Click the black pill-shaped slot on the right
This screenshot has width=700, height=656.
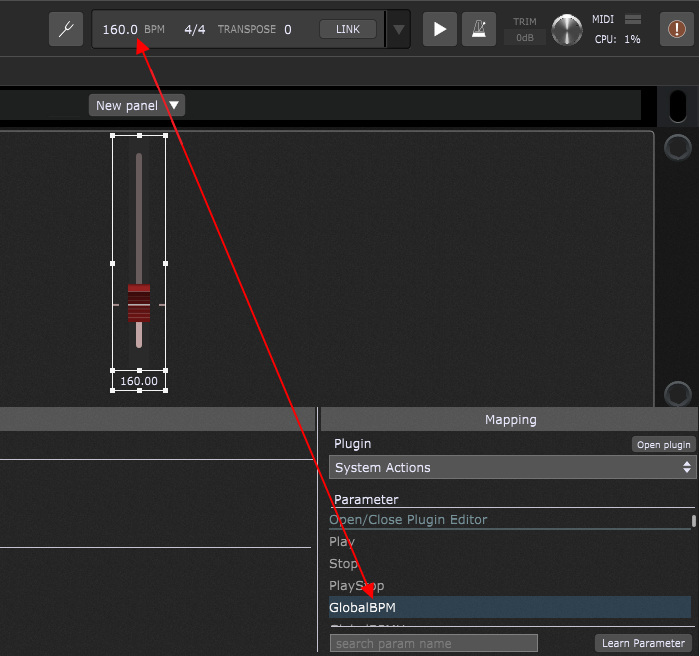coord(678,106)
